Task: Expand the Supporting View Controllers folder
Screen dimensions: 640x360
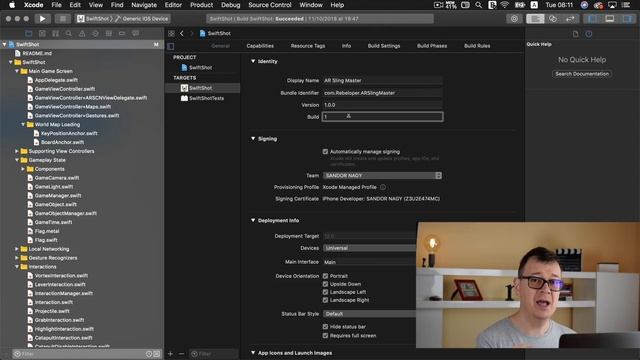Action: pos(17,151)
